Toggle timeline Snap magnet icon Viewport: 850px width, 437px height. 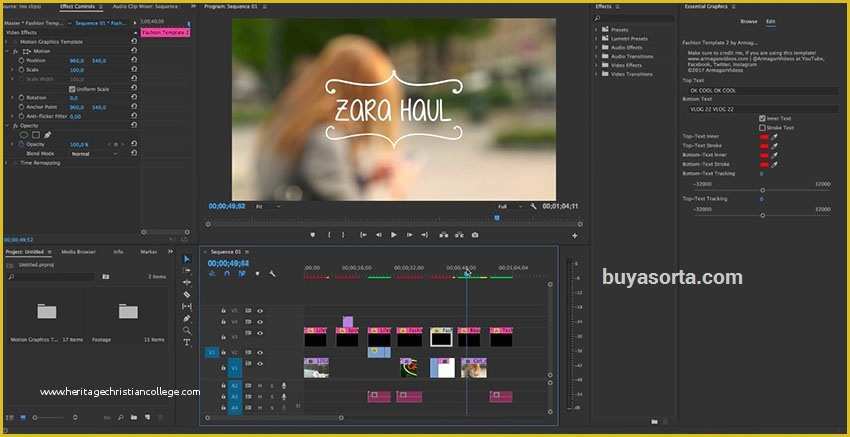point(227,274)
